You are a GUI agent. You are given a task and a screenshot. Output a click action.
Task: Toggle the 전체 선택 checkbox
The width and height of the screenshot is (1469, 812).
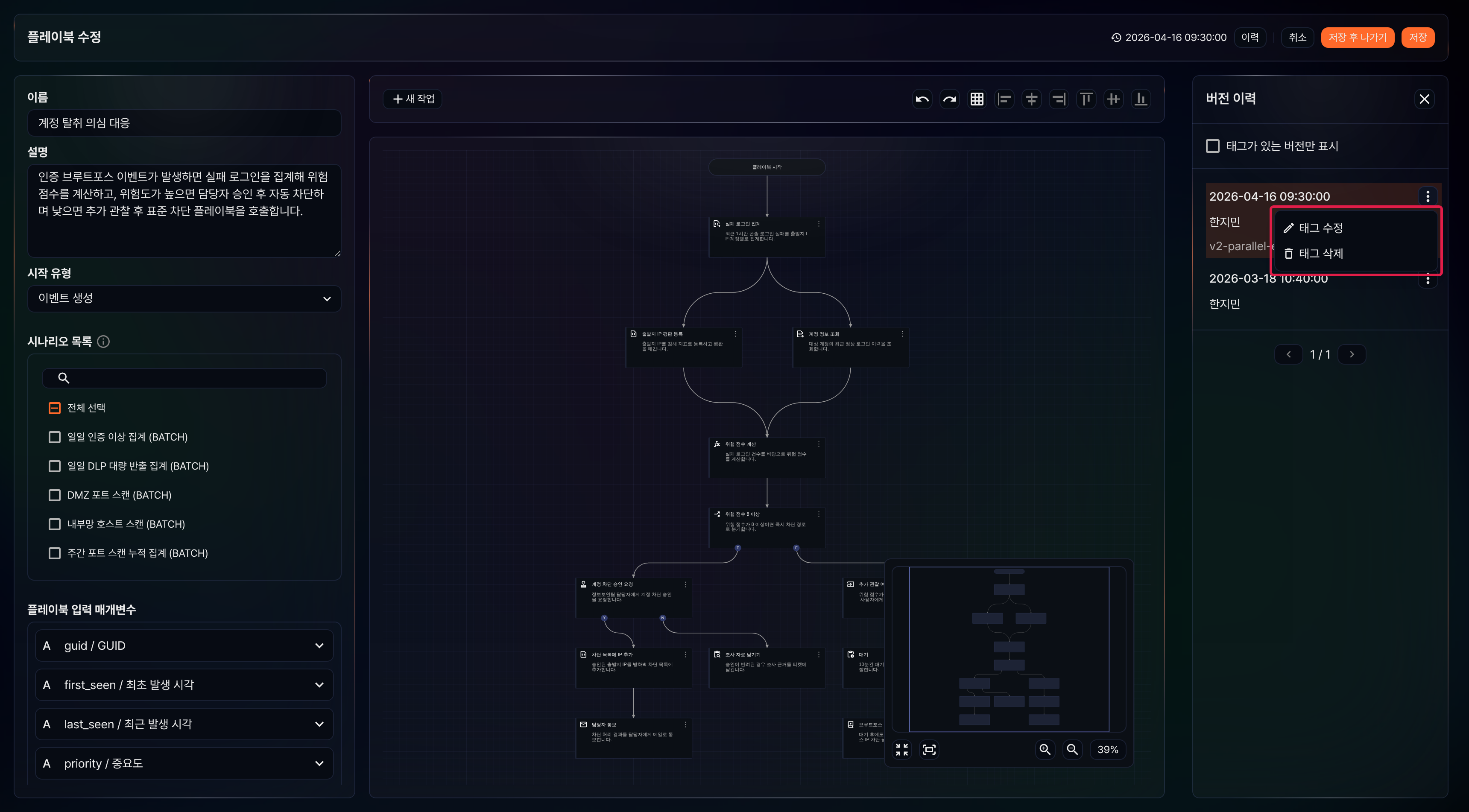(x=55, y=408)
